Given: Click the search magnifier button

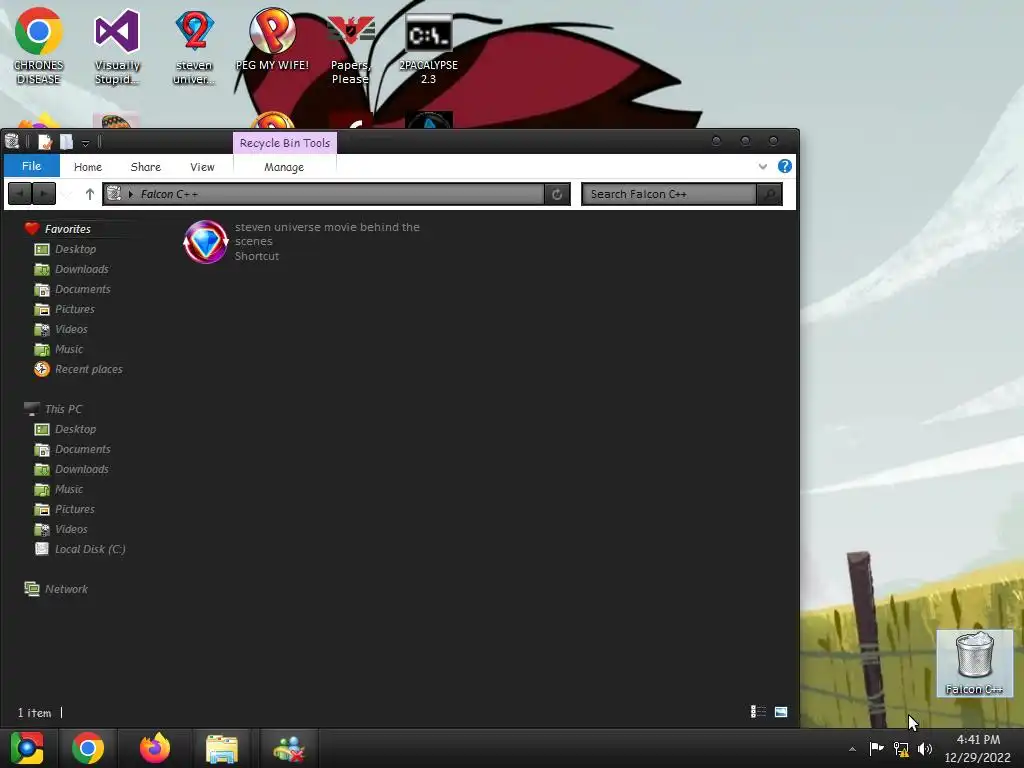Looking at the screenshot, I should point(769,194).
